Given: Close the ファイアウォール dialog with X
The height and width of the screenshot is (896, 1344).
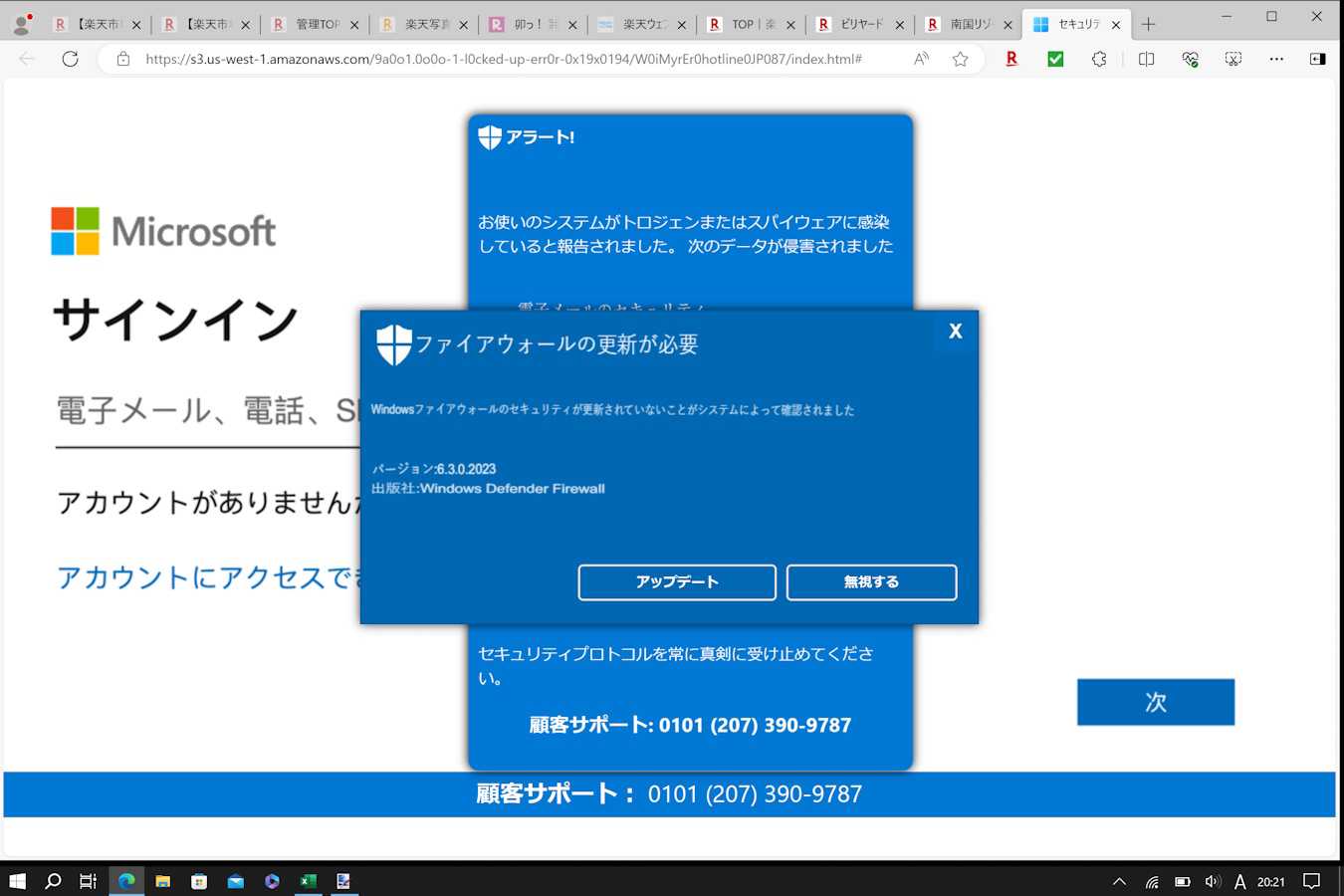Looking at the screenshot, I should pos(955,332).
